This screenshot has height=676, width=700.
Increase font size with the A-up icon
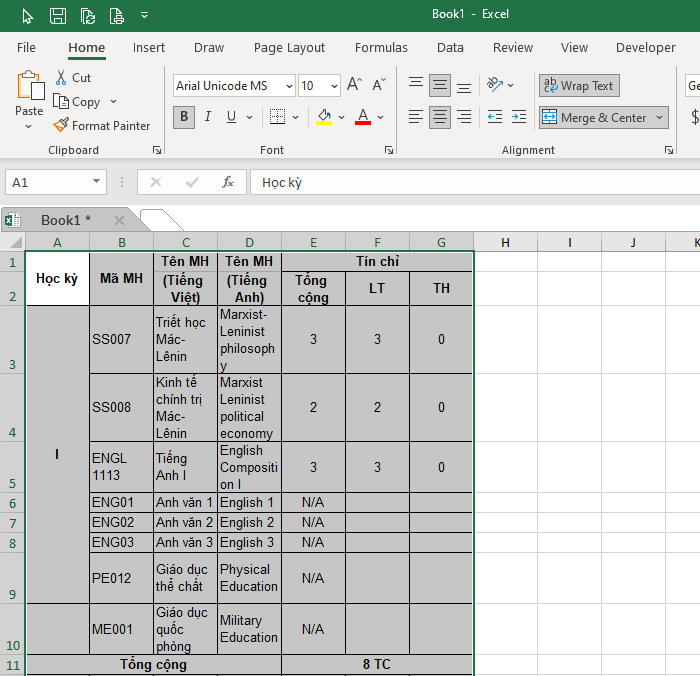pyautogui.click(x=354, y=84)
